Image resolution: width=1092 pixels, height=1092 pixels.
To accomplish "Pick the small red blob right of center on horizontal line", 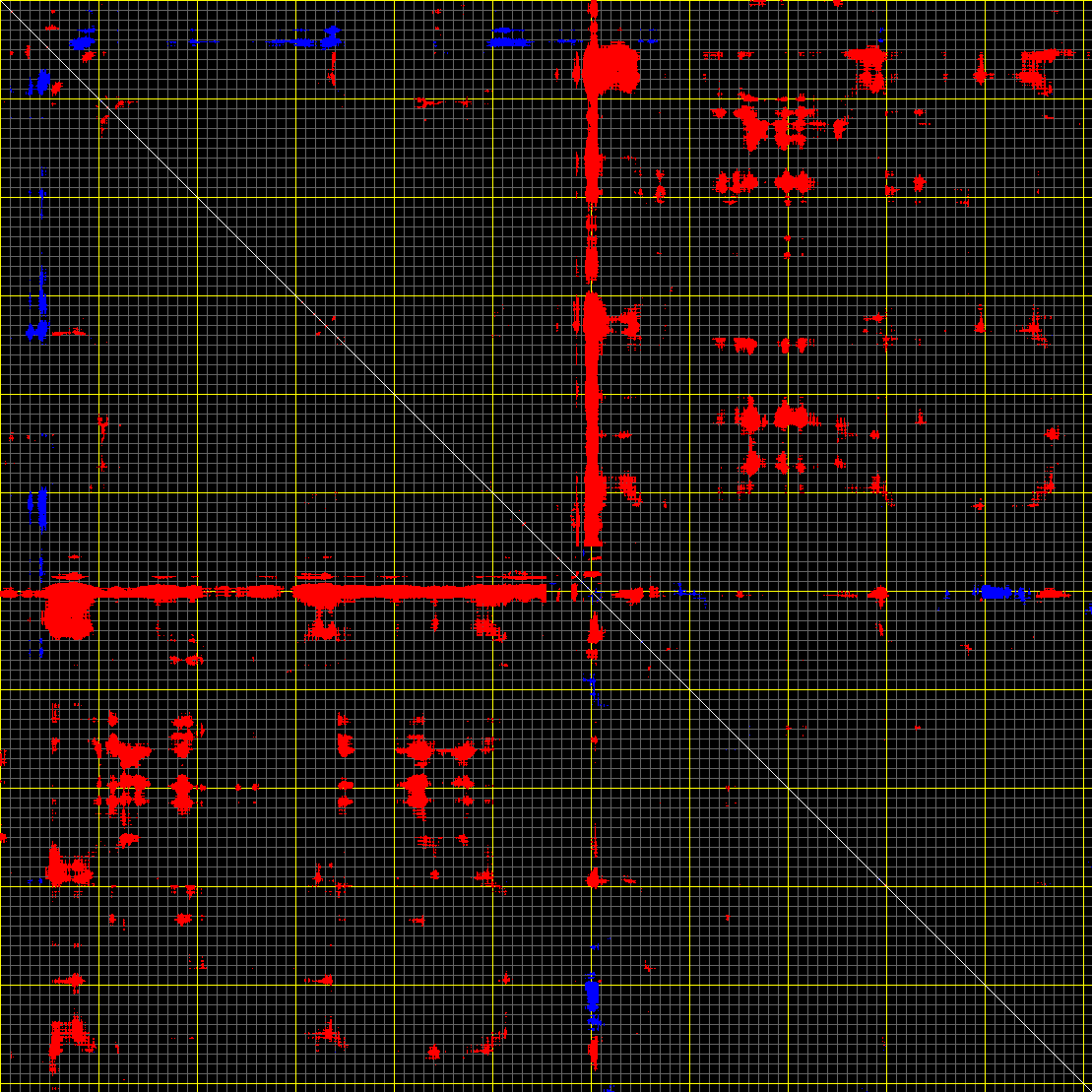I will pos(878,594).
